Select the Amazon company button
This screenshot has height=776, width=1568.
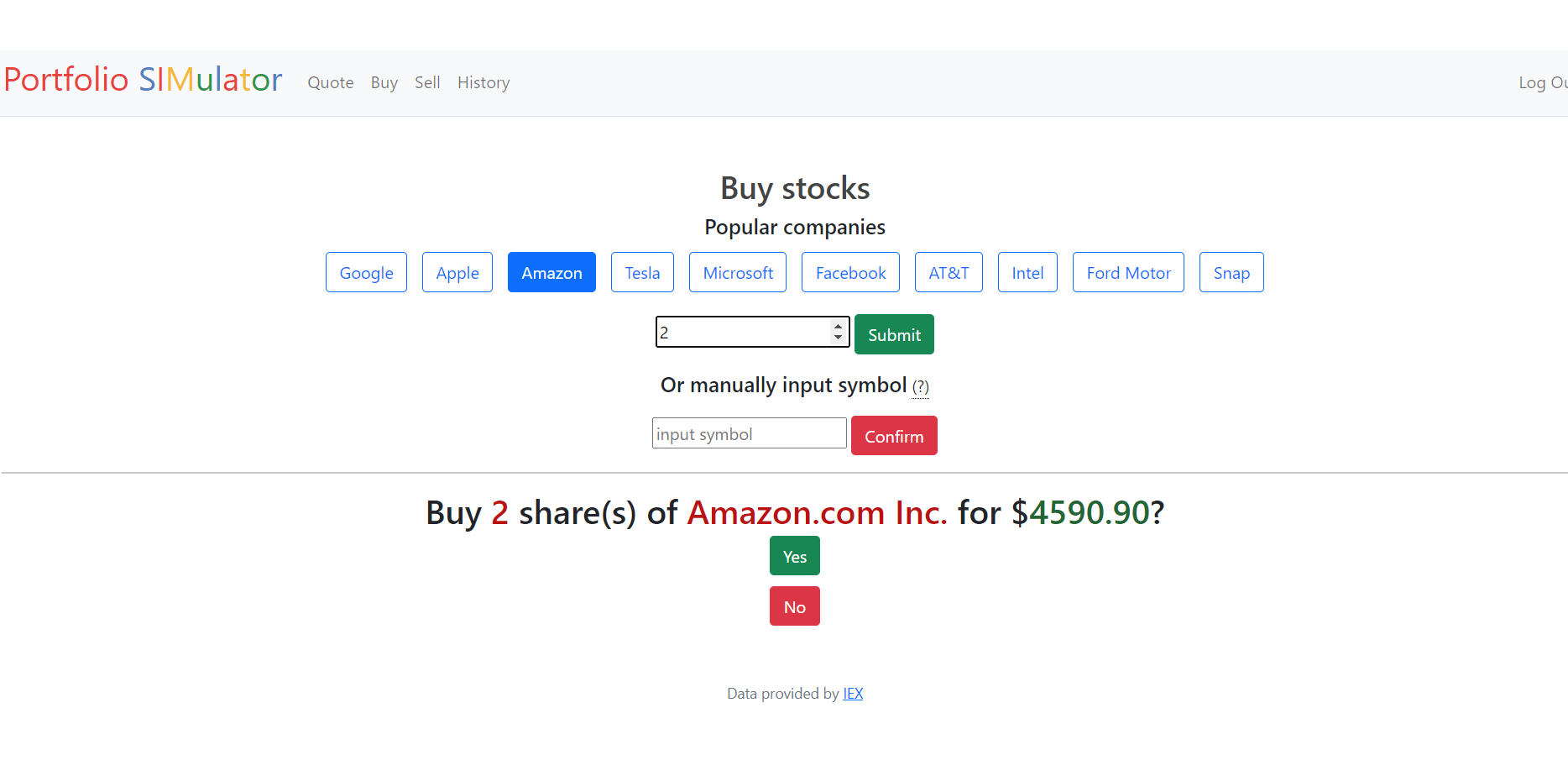coord(551,273)
